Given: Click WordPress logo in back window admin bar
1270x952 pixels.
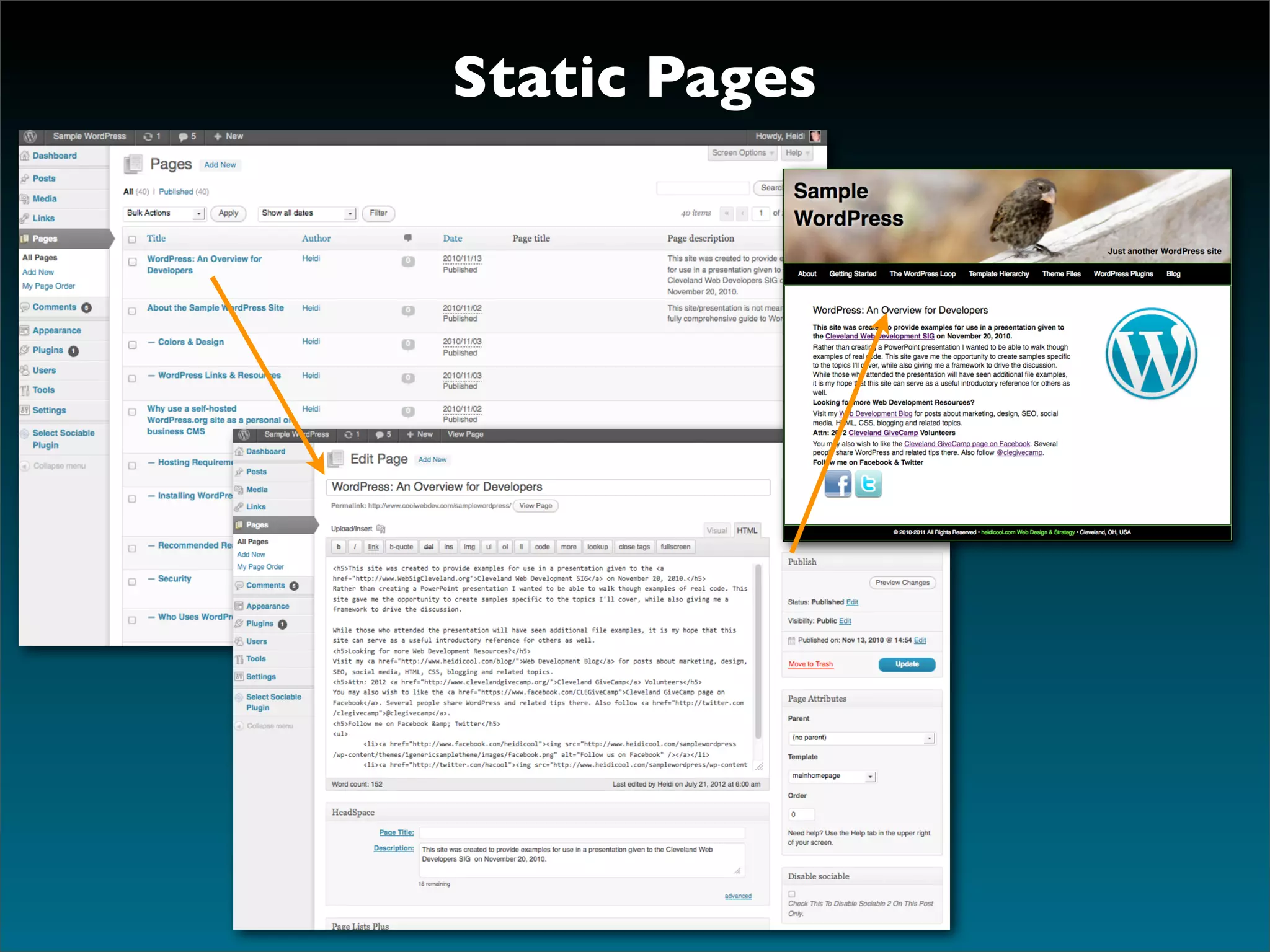Looking at the screenshot, I should pyautogui.click(x=30, y=136).
